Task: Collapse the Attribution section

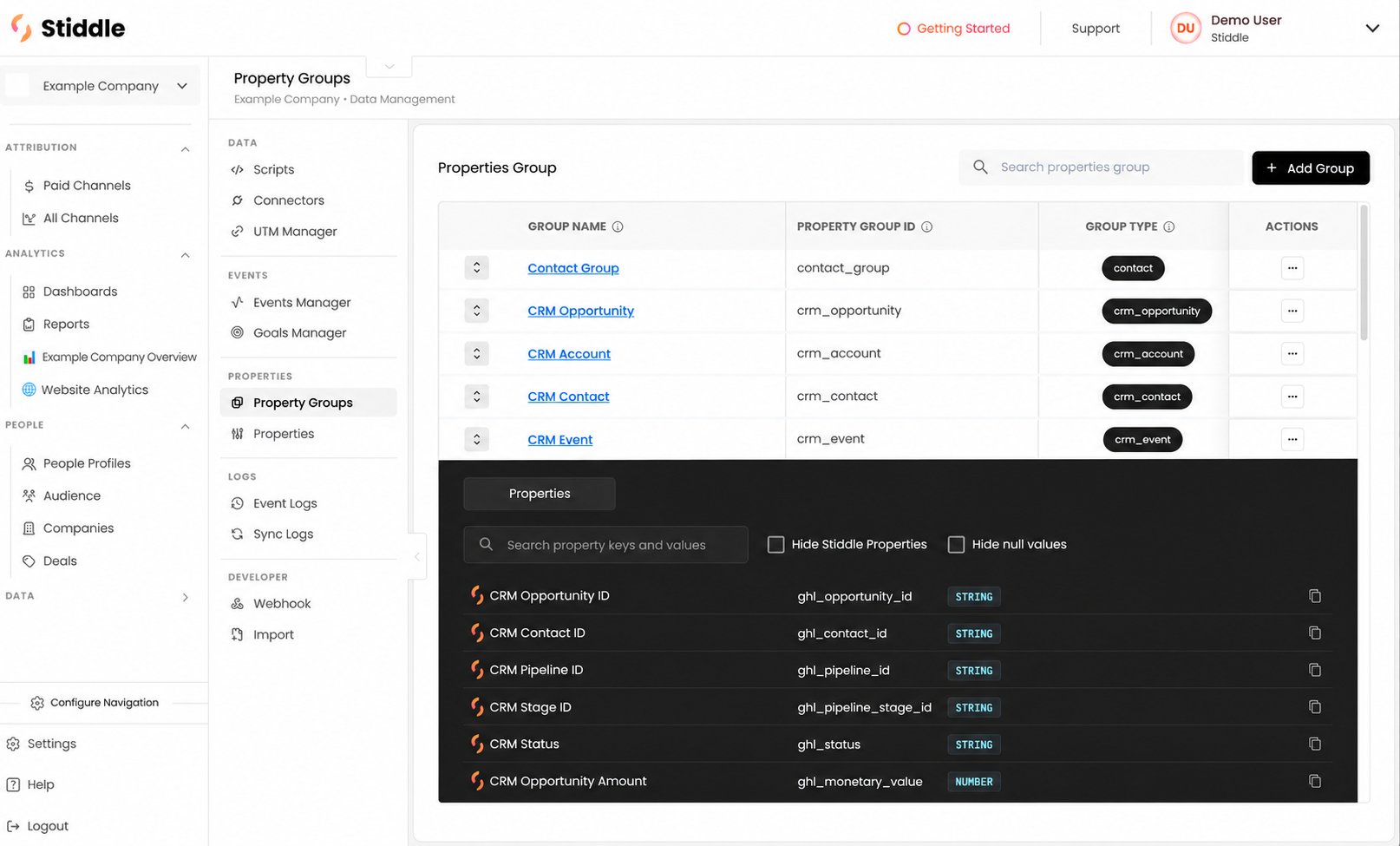Action: click(x=185, y=149)
